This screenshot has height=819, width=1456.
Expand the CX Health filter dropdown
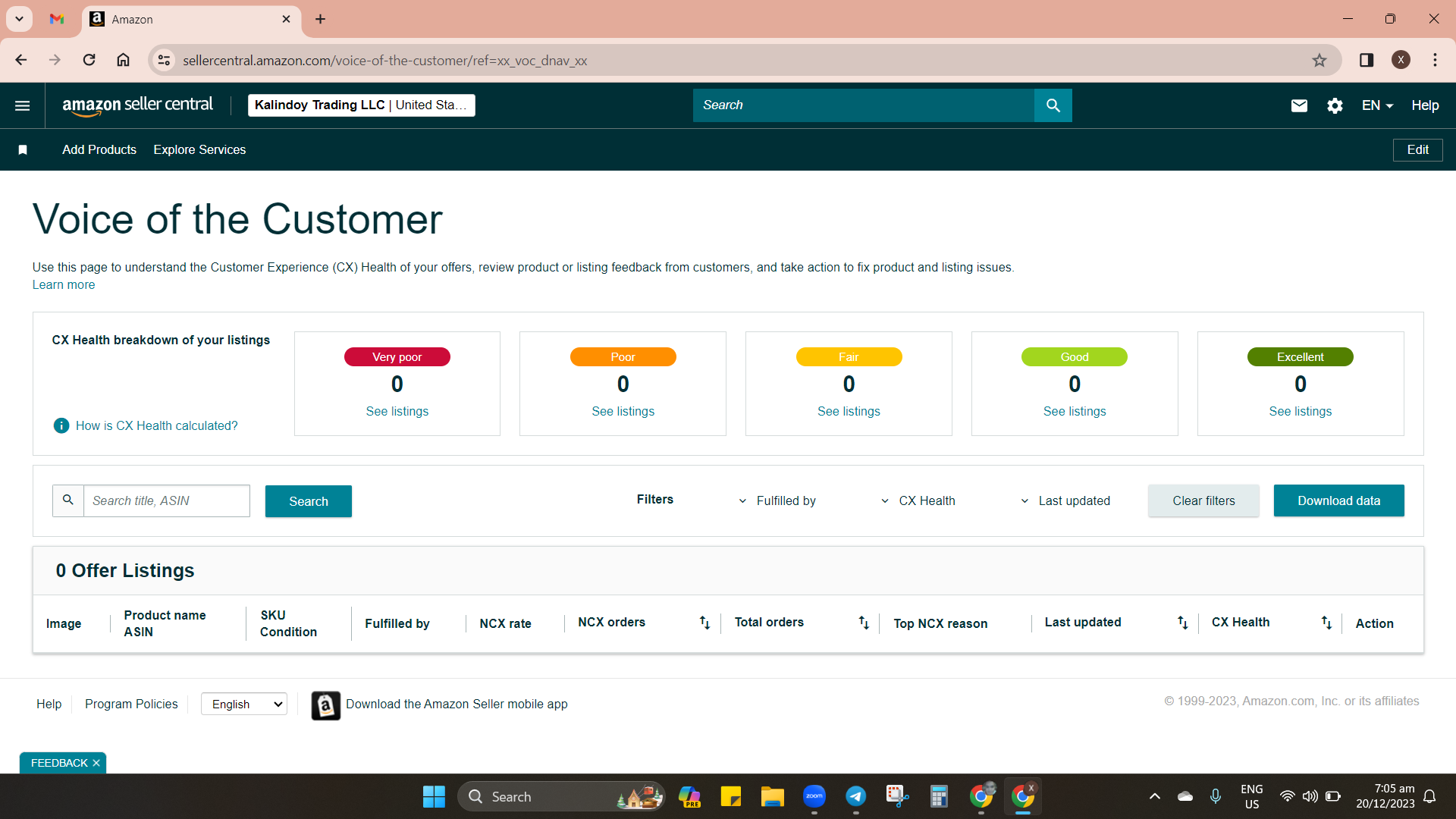[x=918, y=500]
